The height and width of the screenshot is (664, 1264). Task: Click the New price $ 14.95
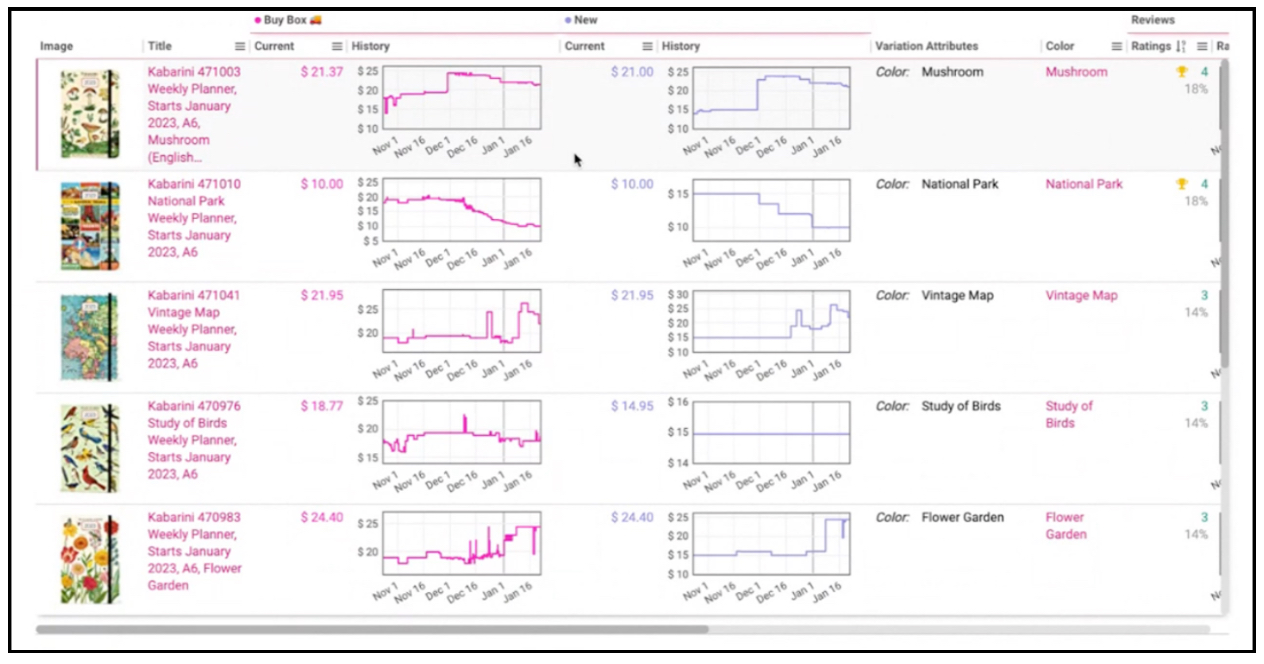coord(632,406)
